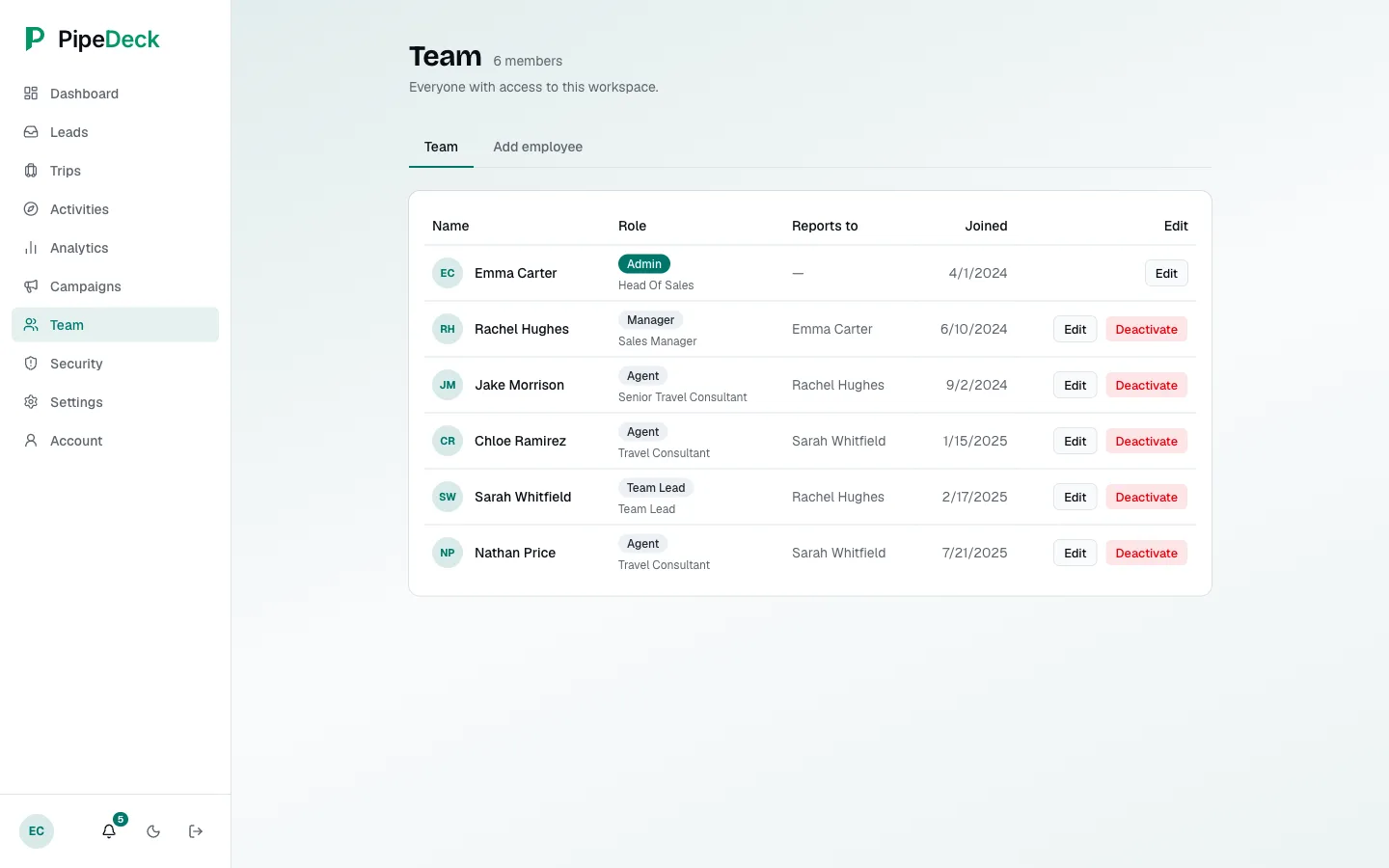Click join date 7/21/2025

[x=974, y=553]
